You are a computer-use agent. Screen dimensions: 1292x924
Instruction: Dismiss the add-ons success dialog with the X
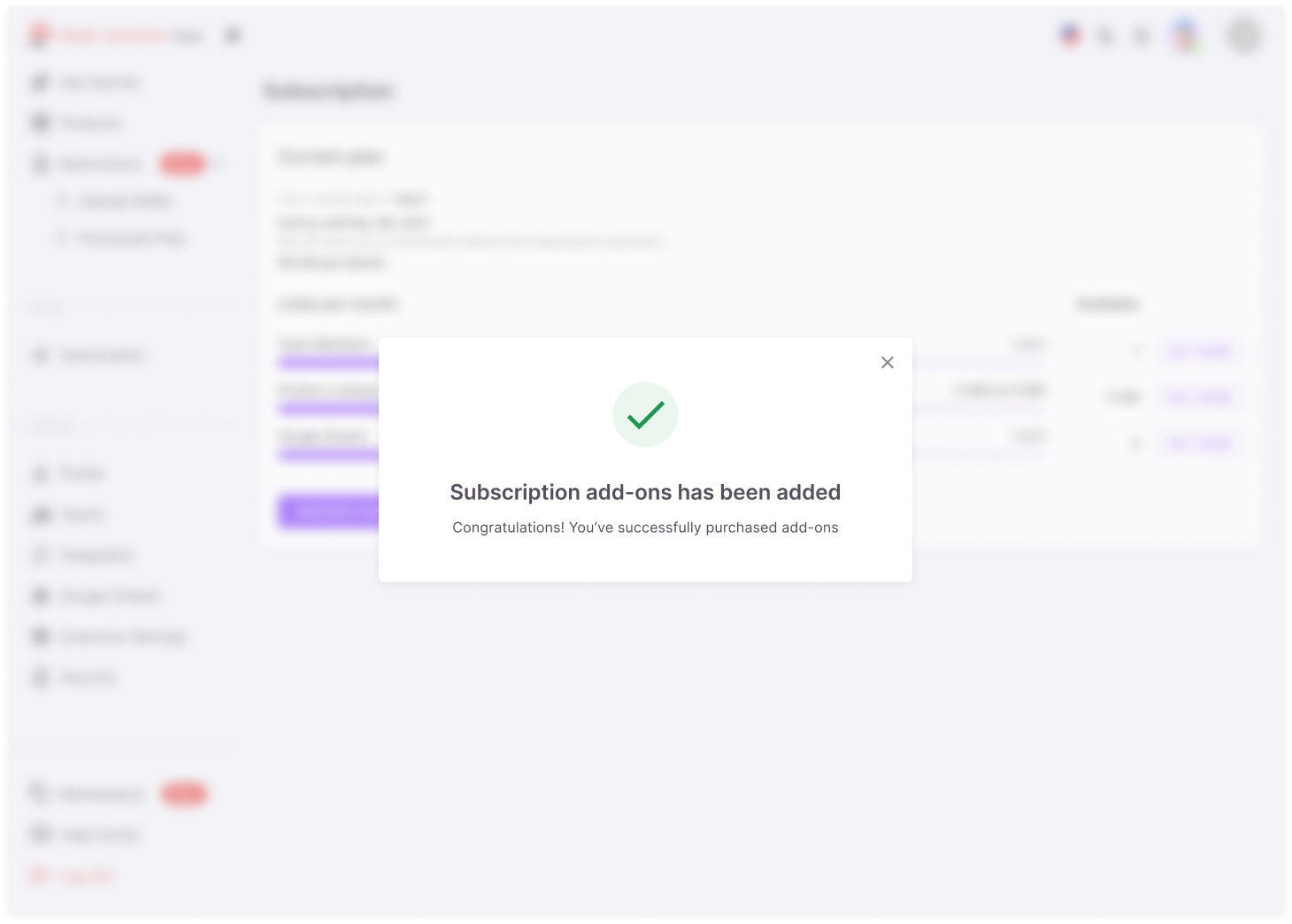pyautogui.click(x=888, y=362)
